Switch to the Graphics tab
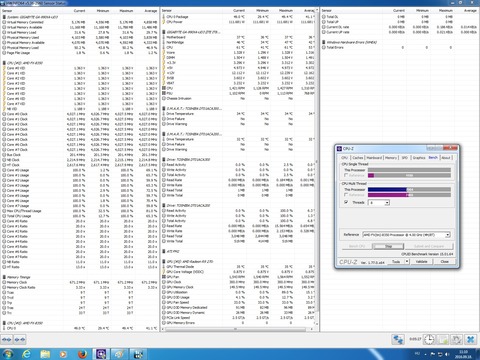The width and height of the screenshot is (480, 360). (419, 158)
